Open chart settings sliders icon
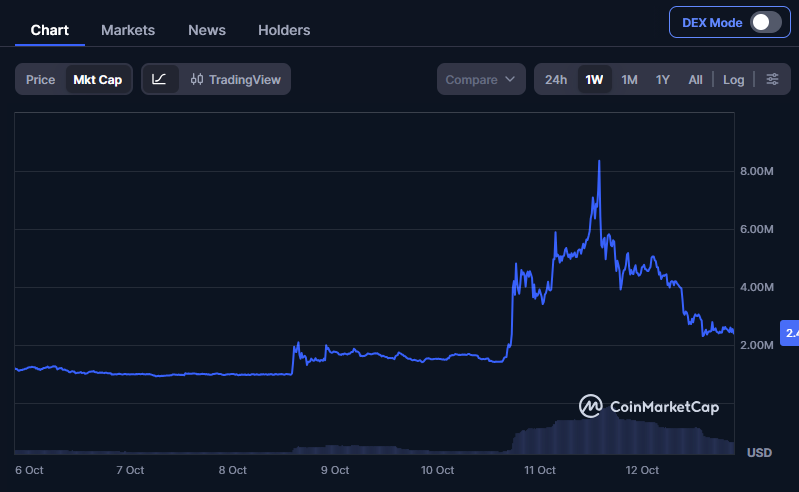 pyautogui.click(x=773, y=79)
